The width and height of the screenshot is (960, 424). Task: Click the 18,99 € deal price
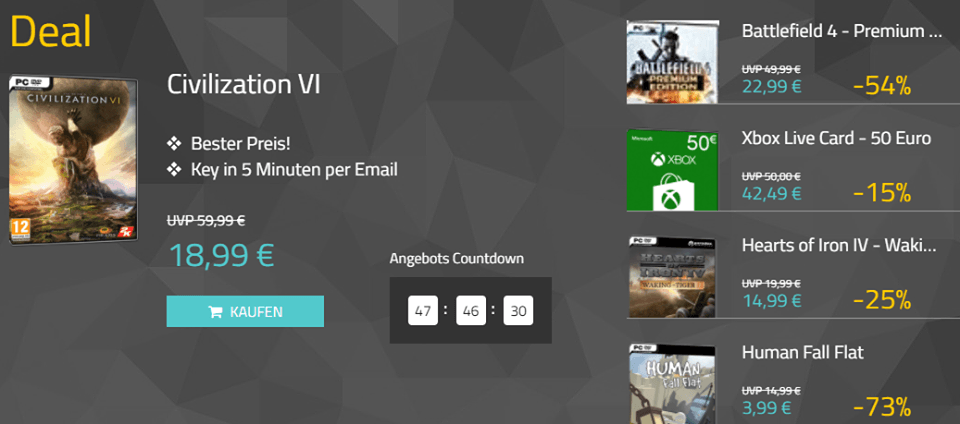click(x=220, y=255)
